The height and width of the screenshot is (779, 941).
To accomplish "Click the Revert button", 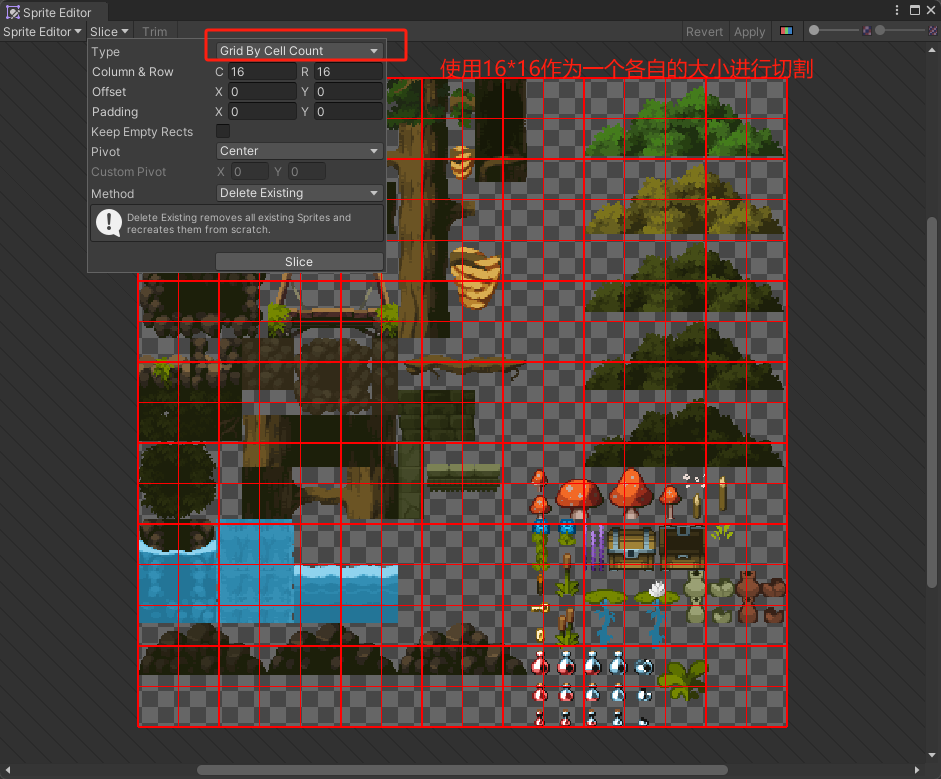I will tap(704, 32).
